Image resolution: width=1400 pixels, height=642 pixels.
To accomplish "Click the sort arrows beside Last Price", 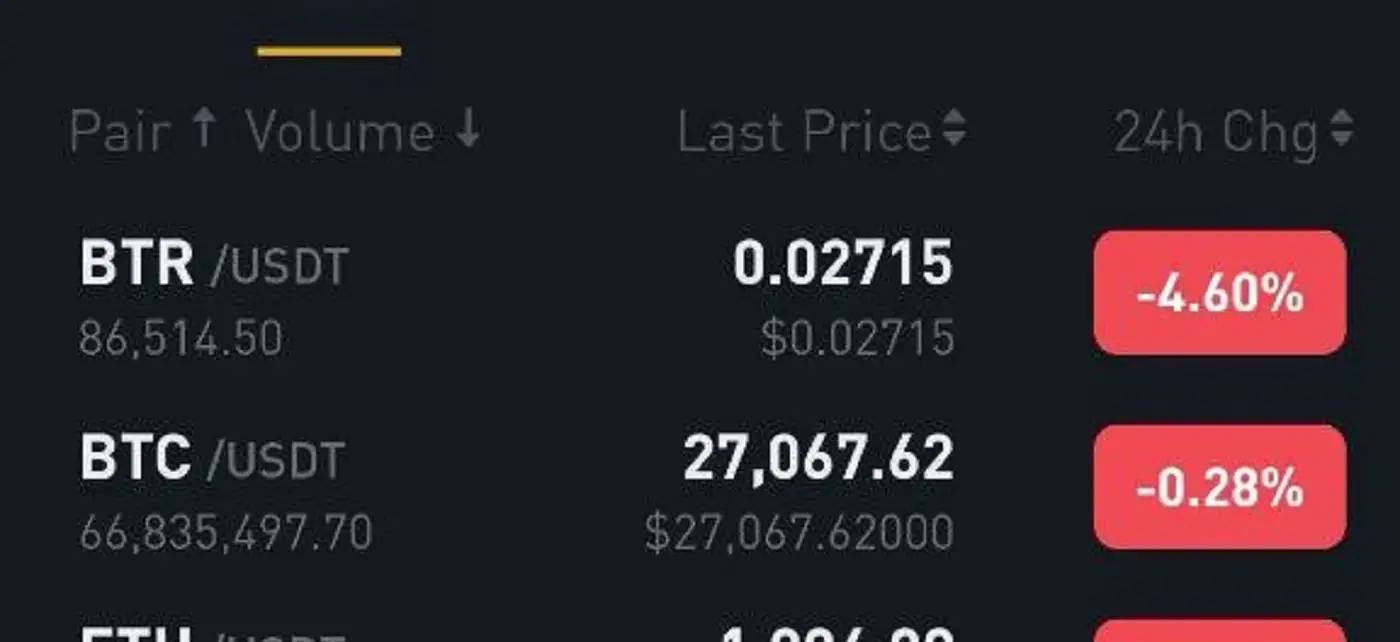I will (x=955, y=130).
